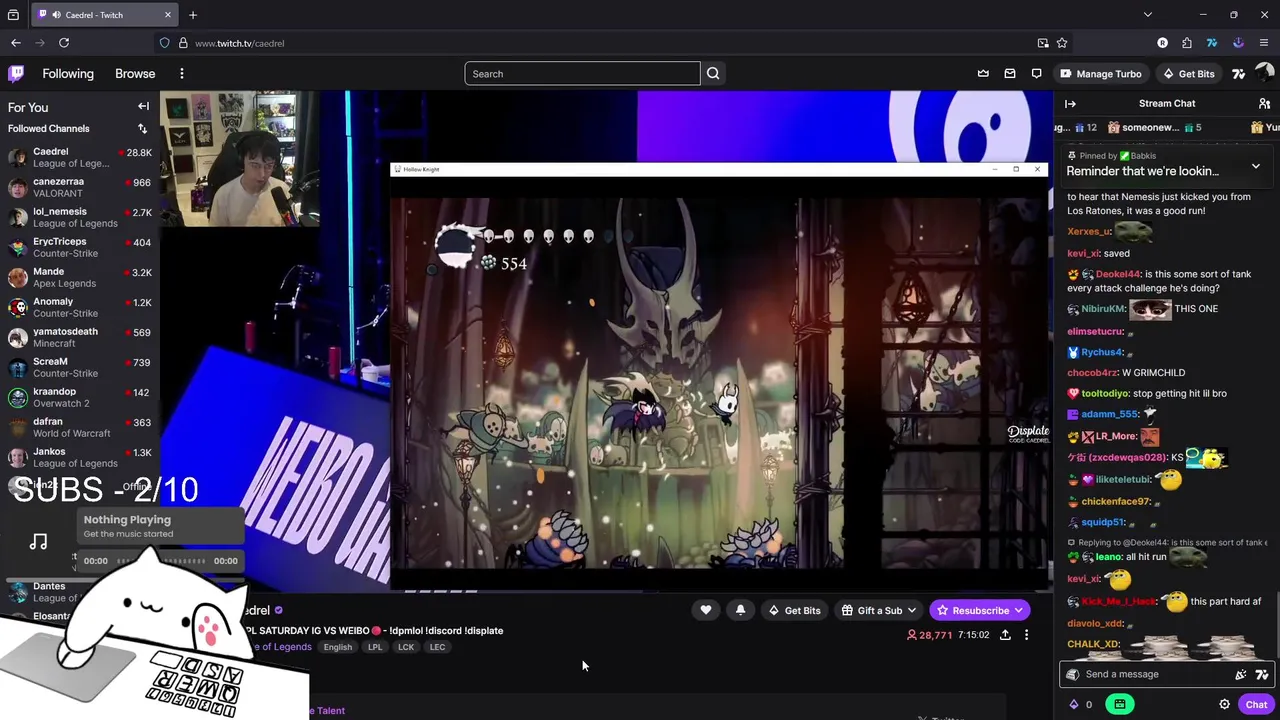The image size is (1280, 720).
Task: Click the music overlay progress bar
Action: [x=161, y=561]
